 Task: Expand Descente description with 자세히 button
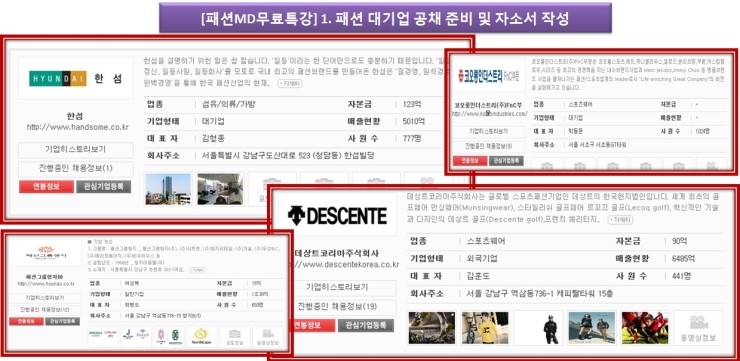[620, 220]
